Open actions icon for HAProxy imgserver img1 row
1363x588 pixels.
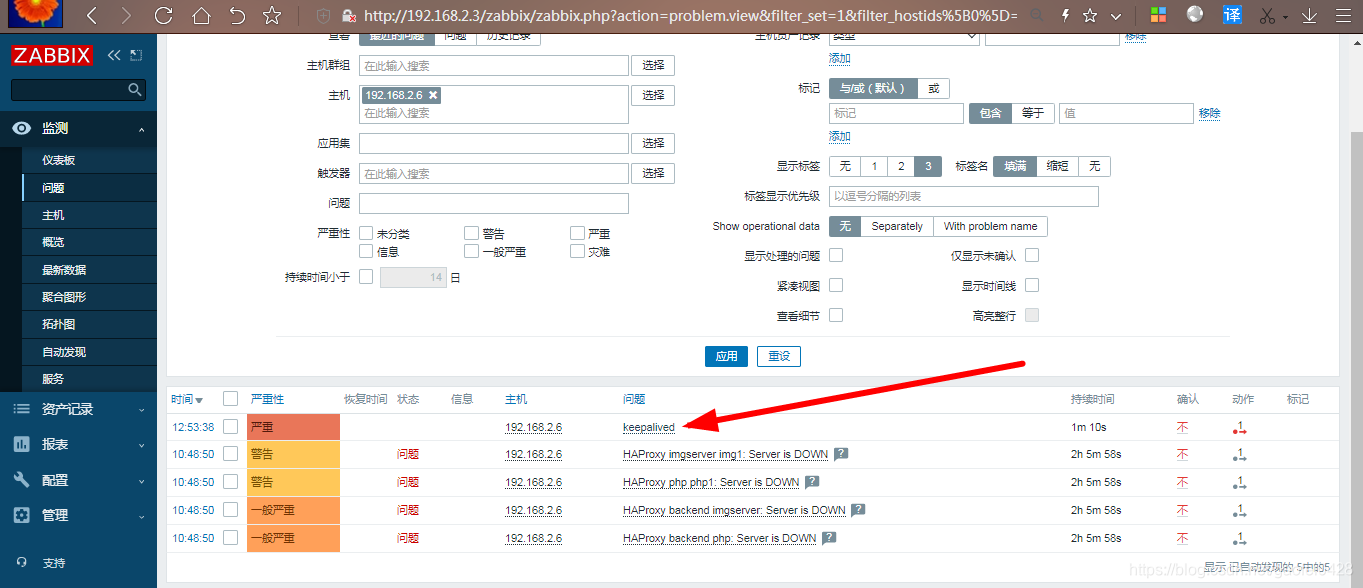[1240, 455]
